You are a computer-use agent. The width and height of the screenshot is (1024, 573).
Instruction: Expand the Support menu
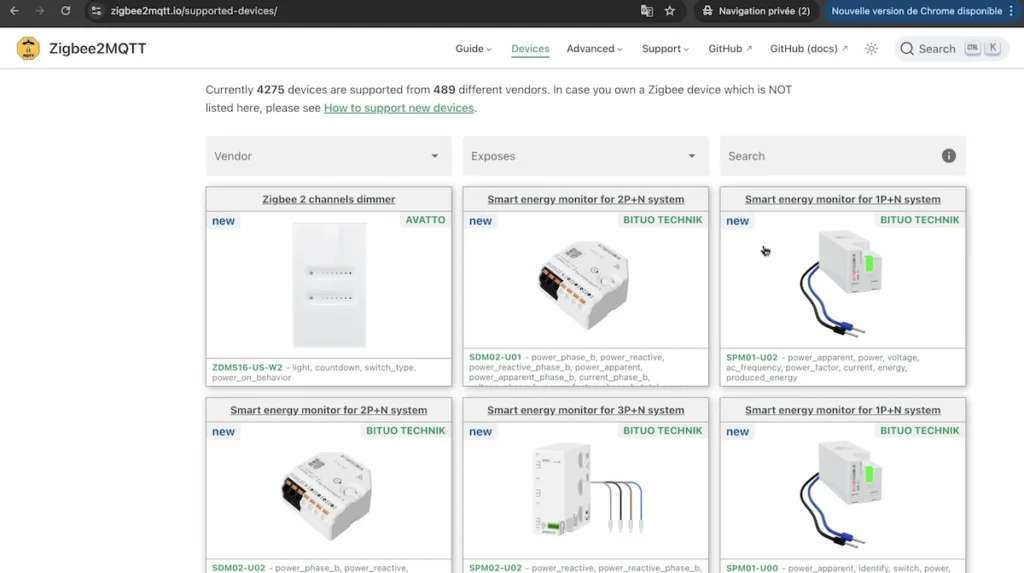pos(665,48)
